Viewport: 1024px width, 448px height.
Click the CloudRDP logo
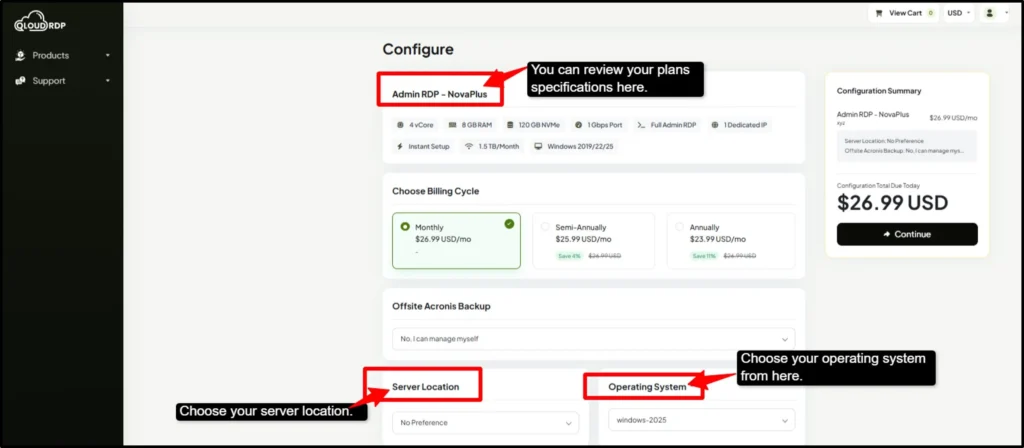pyautogui.click(x=40, y=22)
